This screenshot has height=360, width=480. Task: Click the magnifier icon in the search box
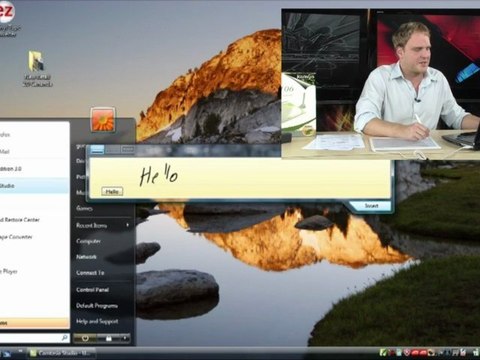coord(65,338)
